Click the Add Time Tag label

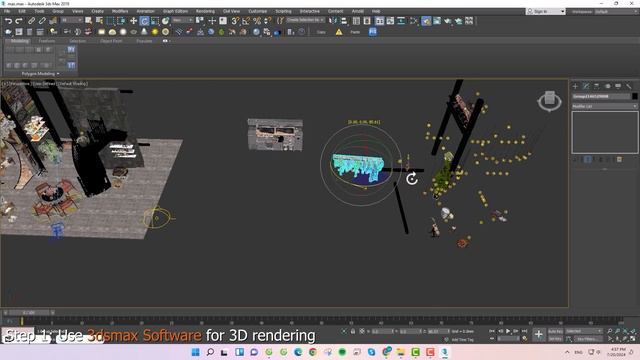462,340
